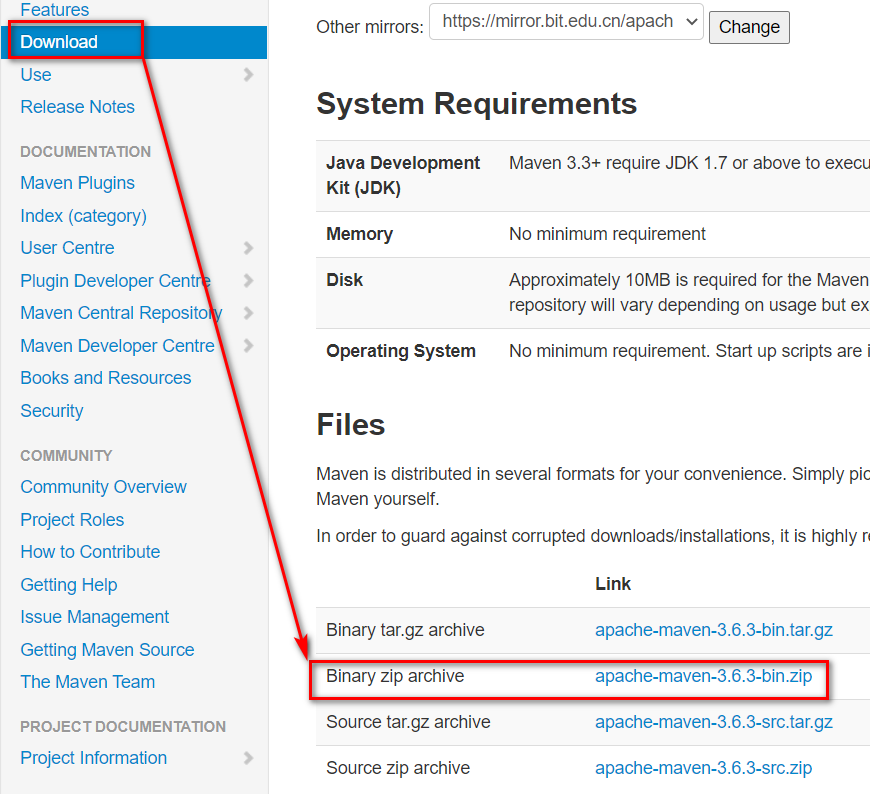Click the Source tar.gz archive cell
This screenshot has width=870, height=794.
click(408, 722)
